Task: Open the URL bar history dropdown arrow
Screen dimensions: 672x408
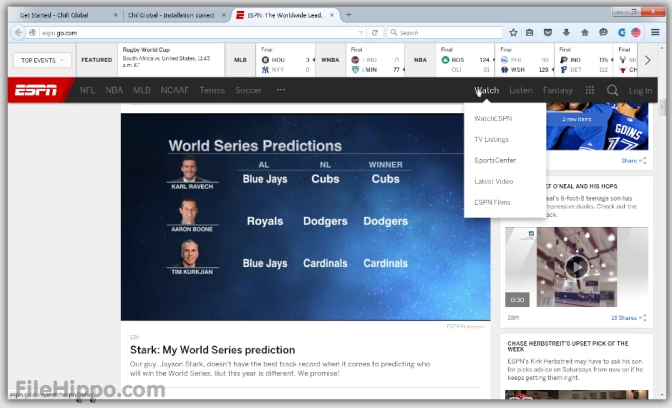Action: click(360, 33)
